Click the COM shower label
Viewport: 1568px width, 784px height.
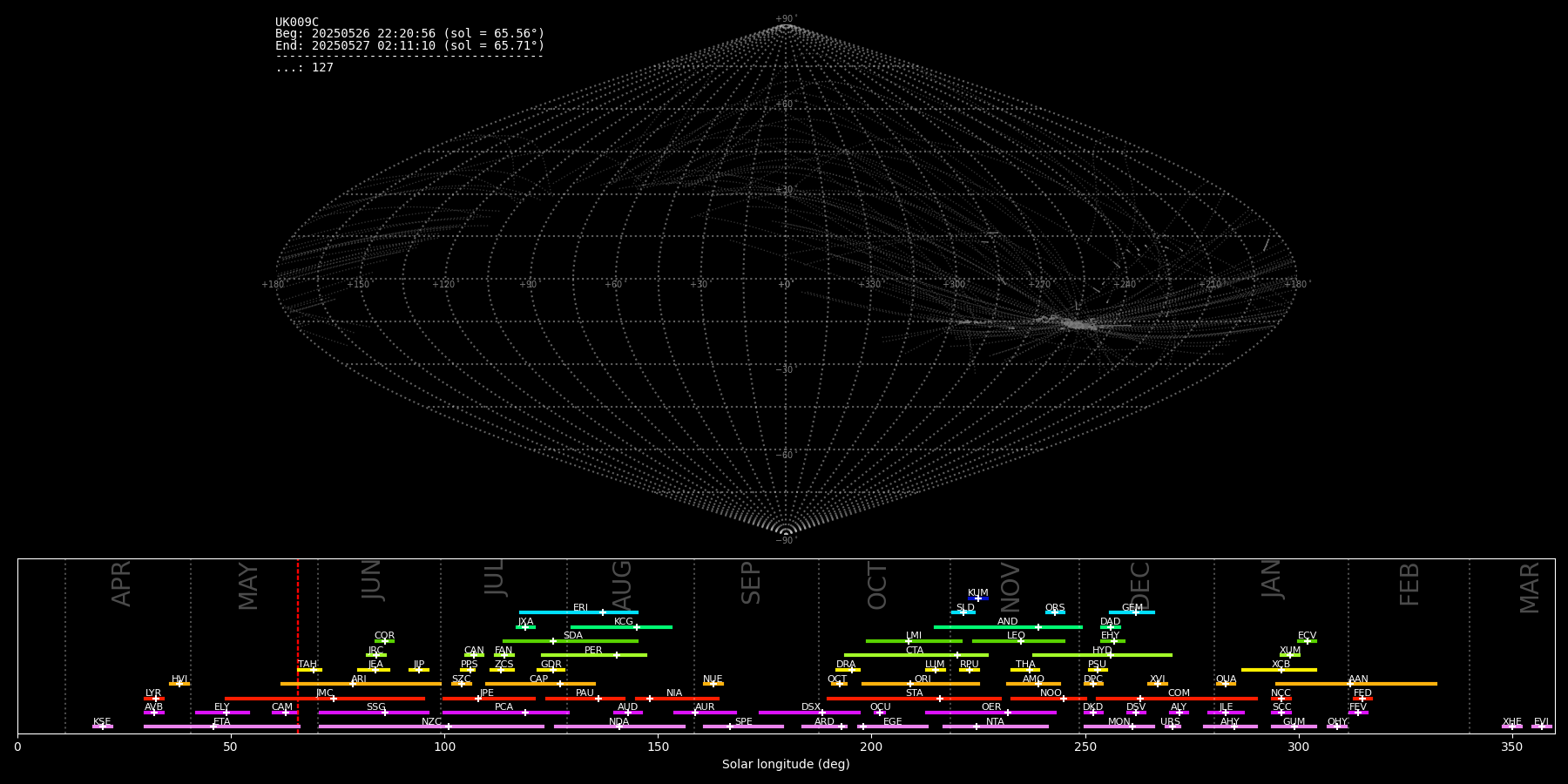click(x=1179, y=693)
